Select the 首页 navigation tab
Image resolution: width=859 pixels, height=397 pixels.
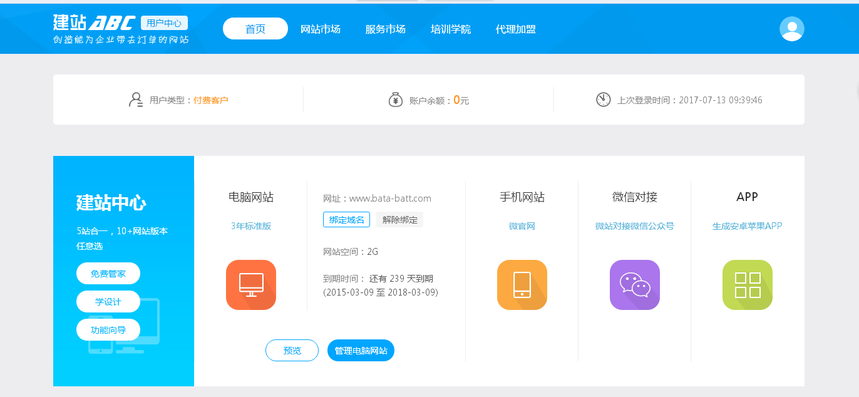coord(255,29)
